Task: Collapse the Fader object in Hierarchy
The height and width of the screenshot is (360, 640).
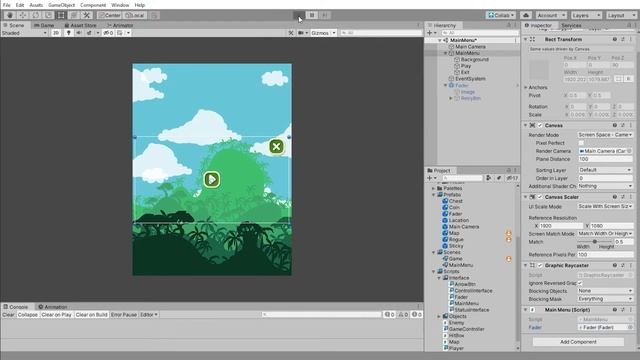Action: click(445, 85)
